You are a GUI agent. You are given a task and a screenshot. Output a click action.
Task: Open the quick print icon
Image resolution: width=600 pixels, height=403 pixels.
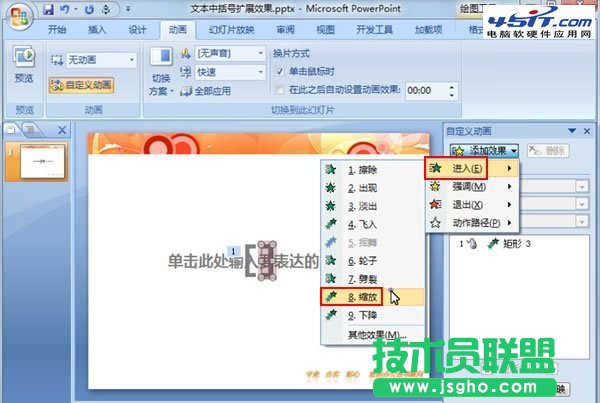pos(106,9)
